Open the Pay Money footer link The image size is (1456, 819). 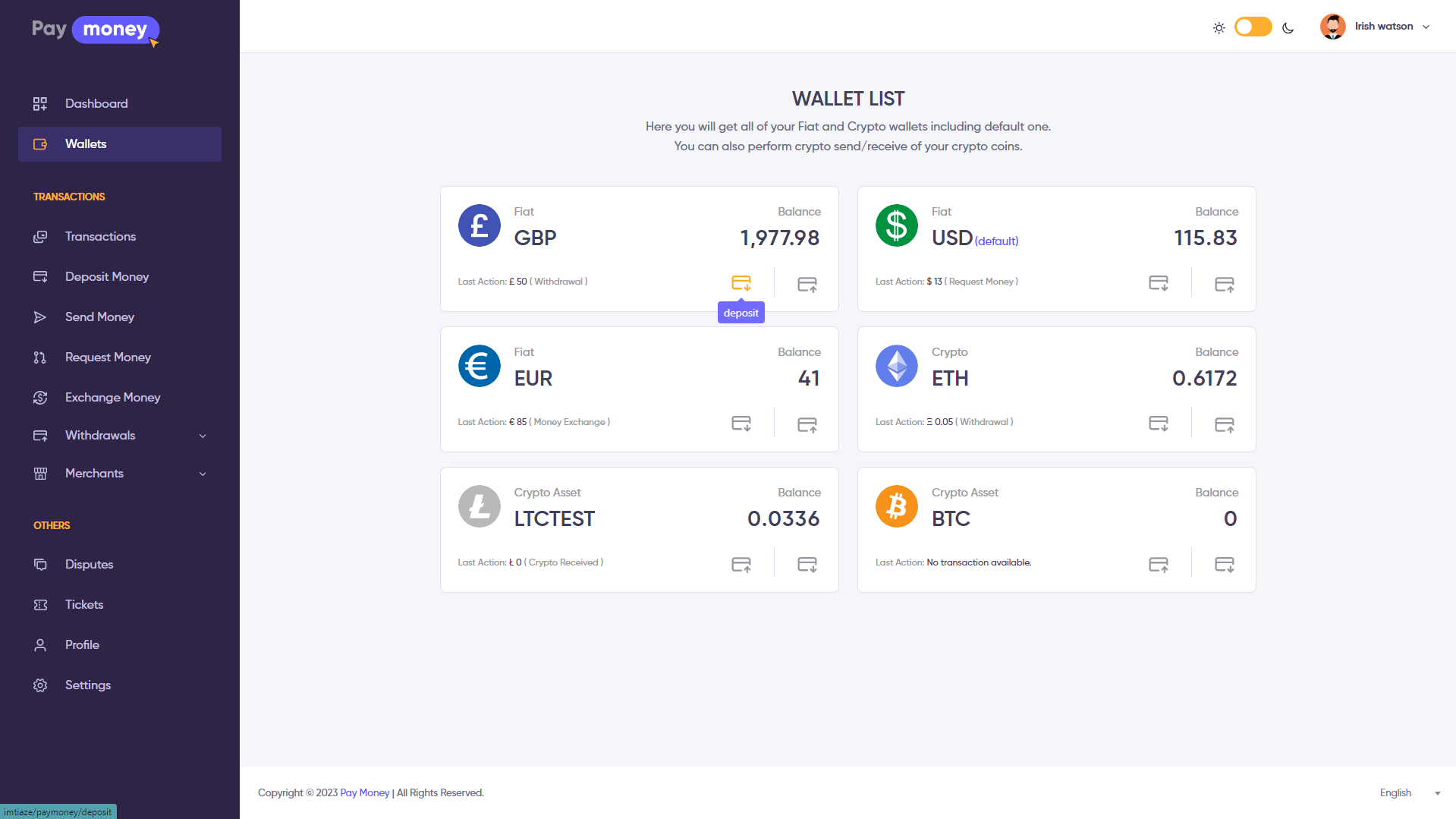click(364, 792)
